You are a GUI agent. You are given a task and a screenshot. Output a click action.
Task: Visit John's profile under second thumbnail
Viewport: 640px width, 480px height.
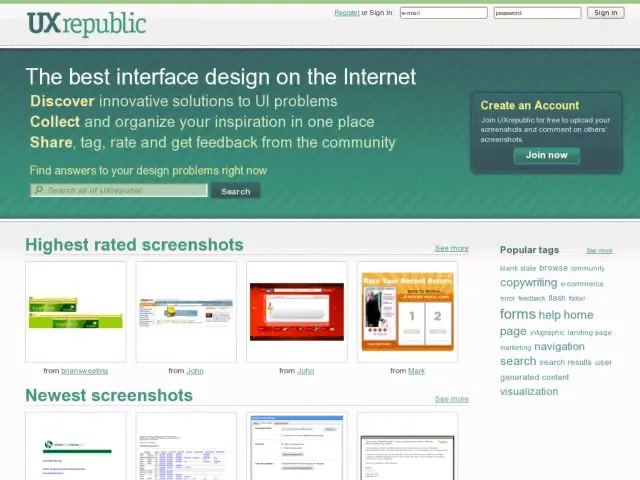click(195, 371)
